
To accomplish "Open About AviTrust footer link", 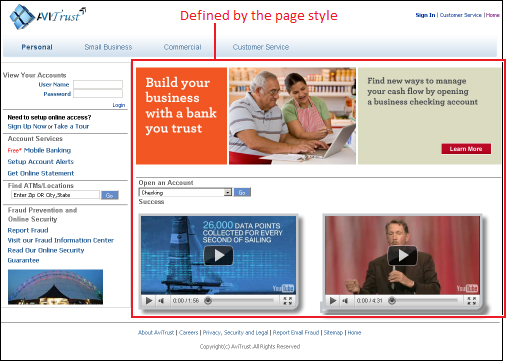I will [x=156, y=333].
